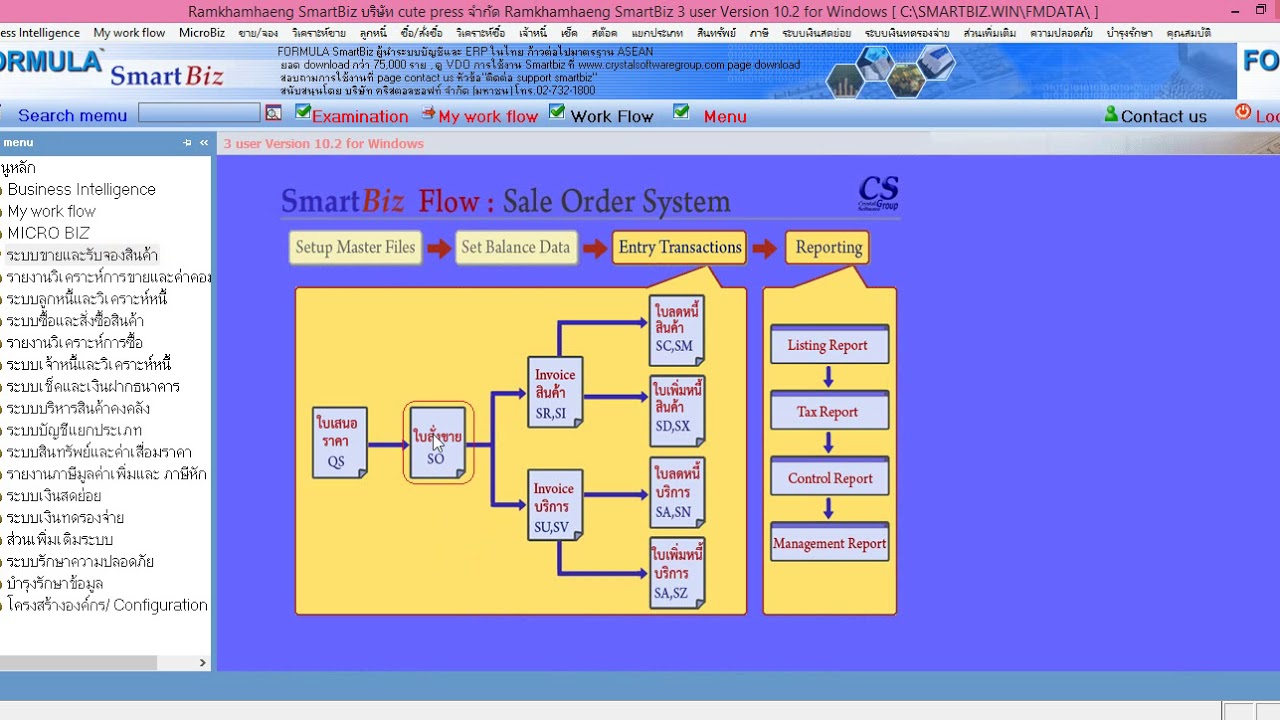Image resolution: width=1280 pixels, height=720 pixels.
Task: Open the เจ้าหนี้ menu
Action: [x=533, y=33]
